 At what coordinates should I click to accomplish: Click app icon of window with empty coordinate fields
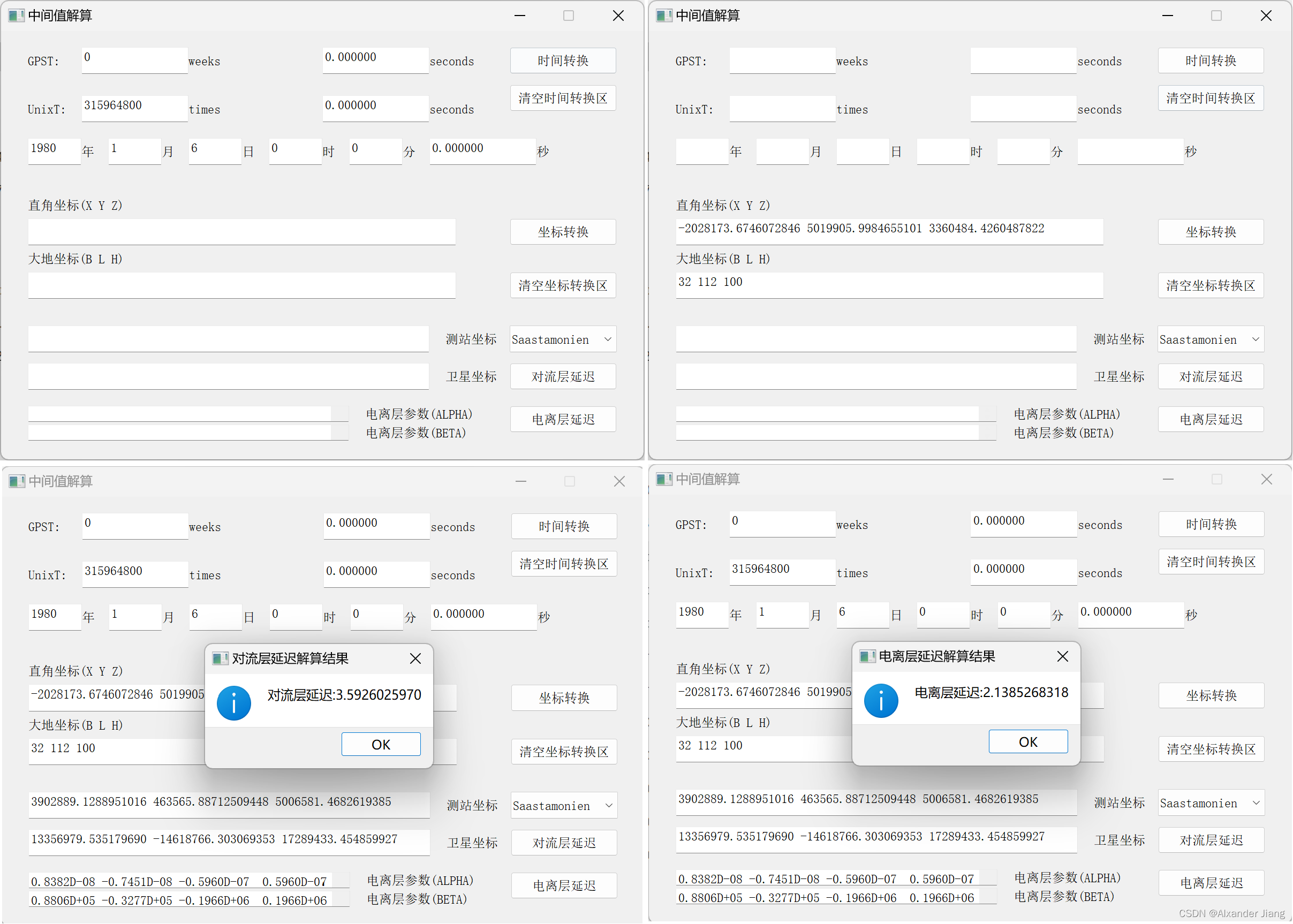[17, 16]
